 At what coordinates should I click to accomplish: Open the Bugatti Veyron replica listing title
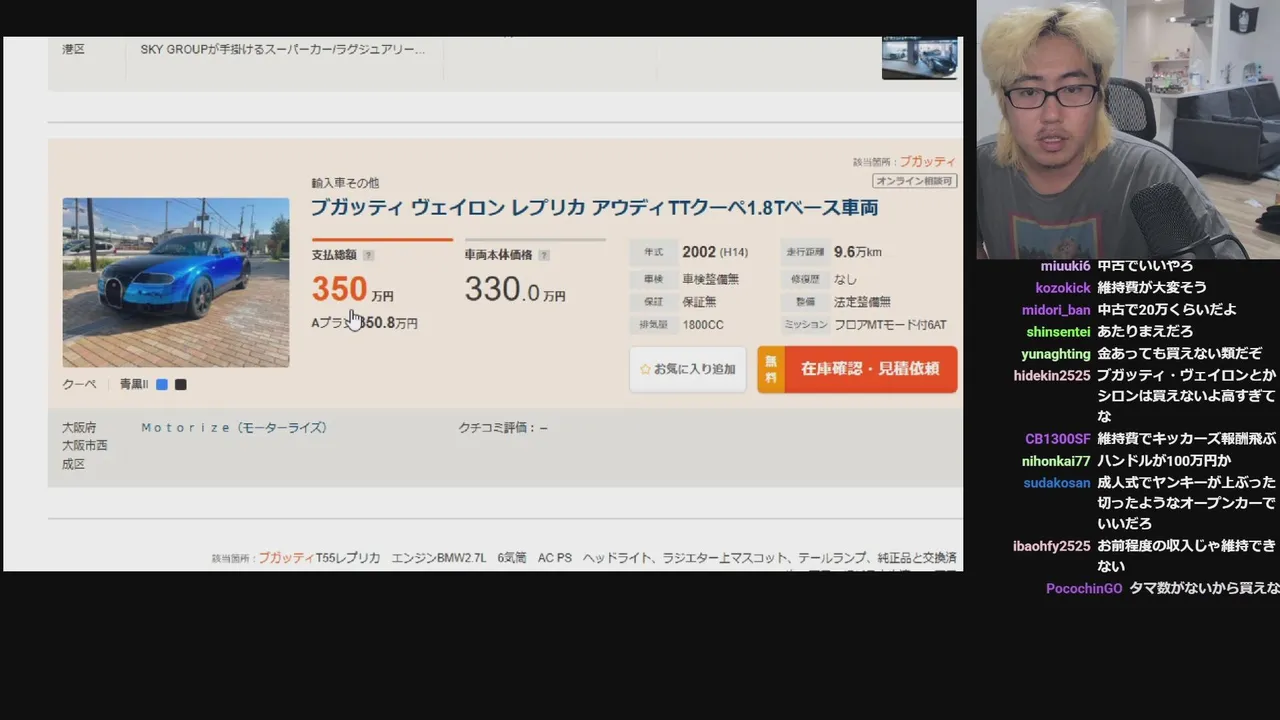(x=594, y=208)
